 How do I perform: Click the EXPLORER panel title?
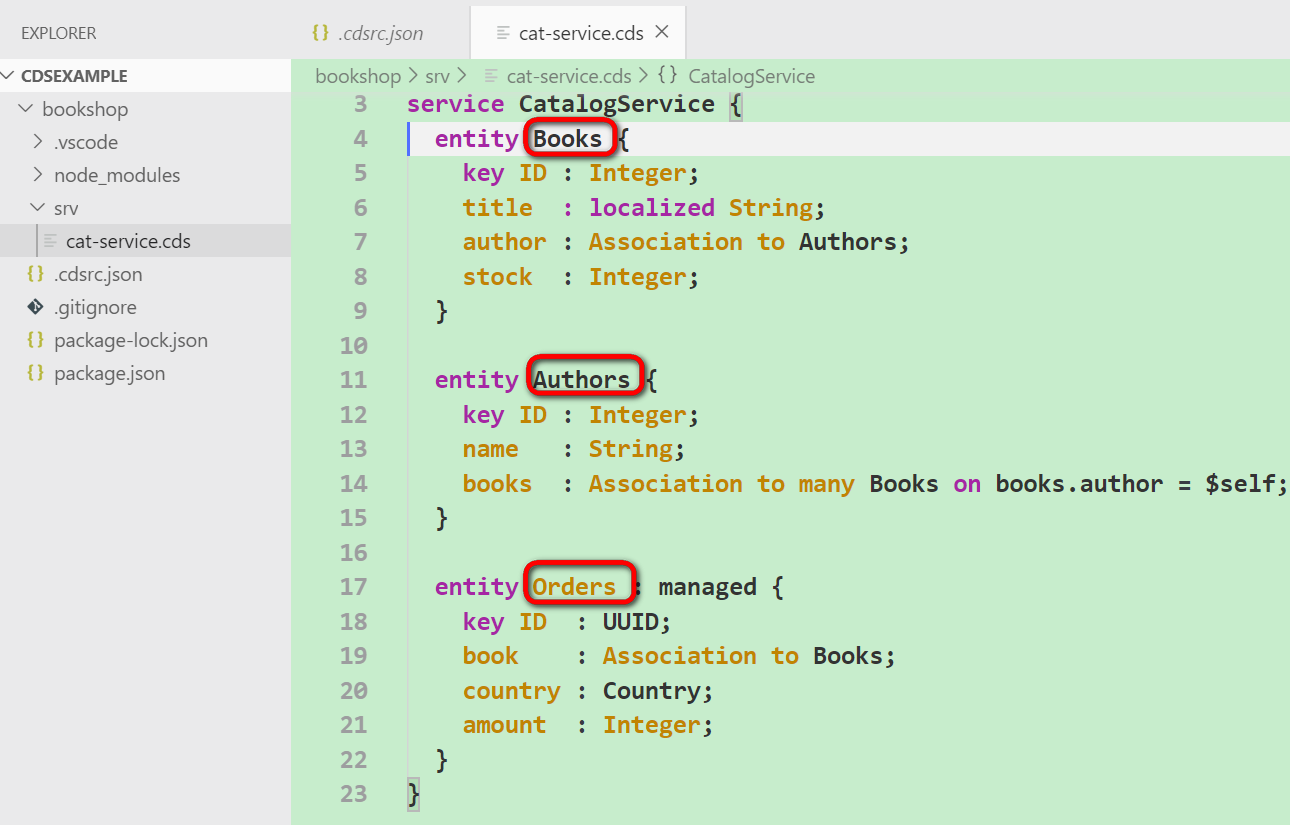click(x=59, y=33)
